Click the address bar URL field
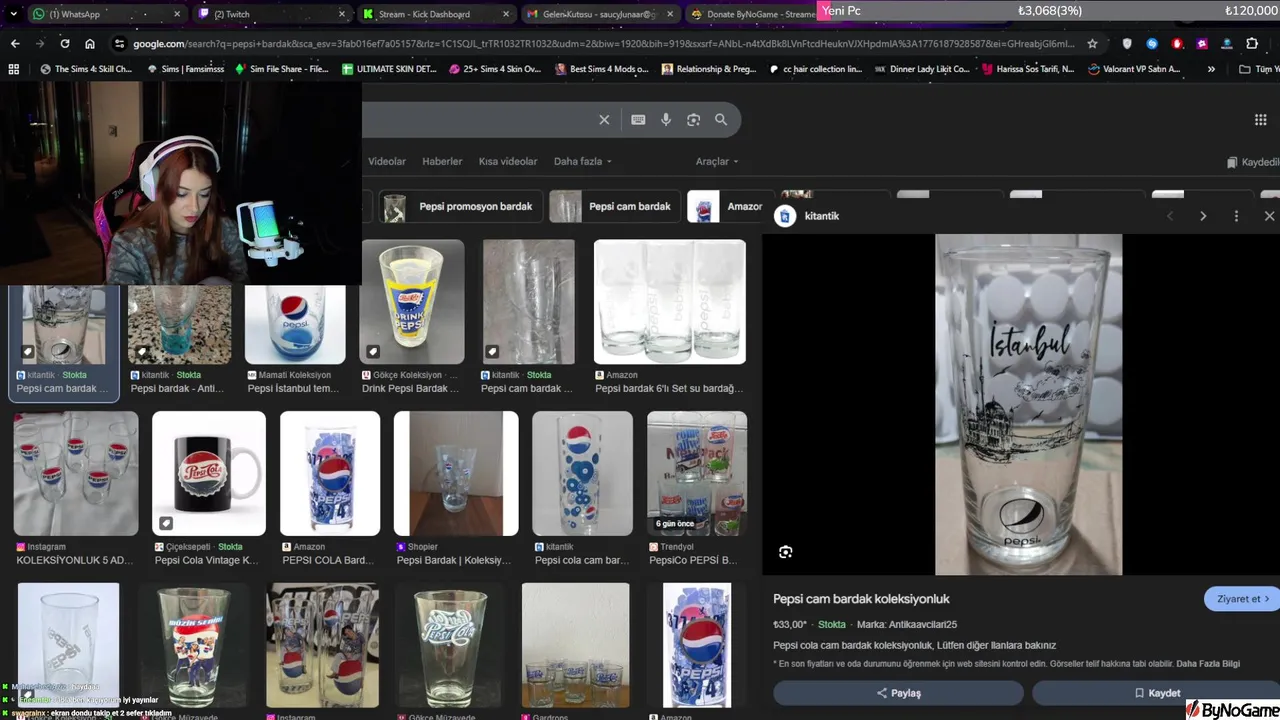Image resolution: width=1280 pixels, height=720 pixels. [602, 44]
